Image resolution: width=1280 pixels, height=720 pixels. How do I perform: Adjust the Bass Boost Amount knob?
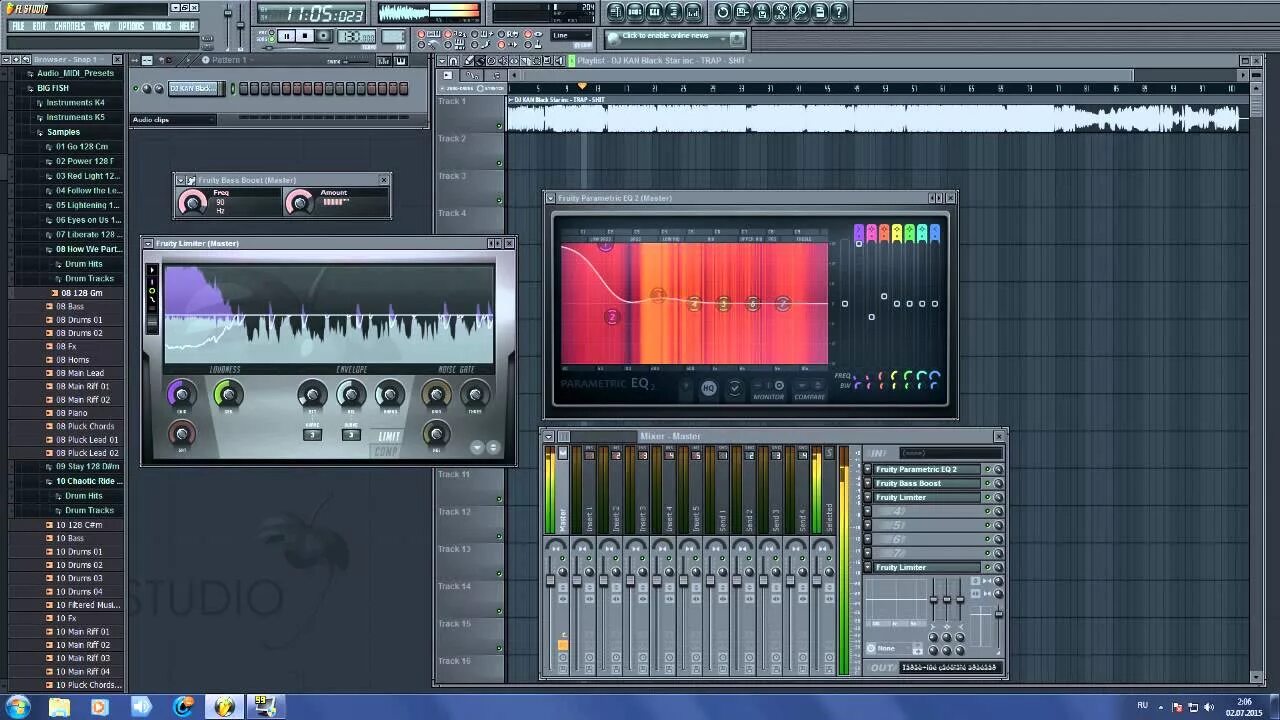[299, 203]
